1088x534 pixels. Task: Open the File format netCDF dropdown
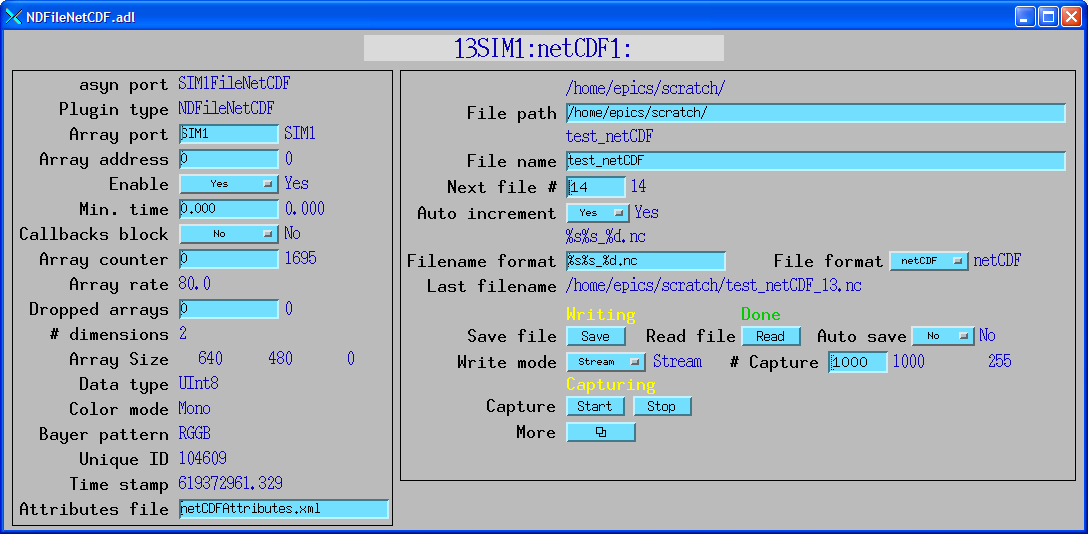click(929, 261)
